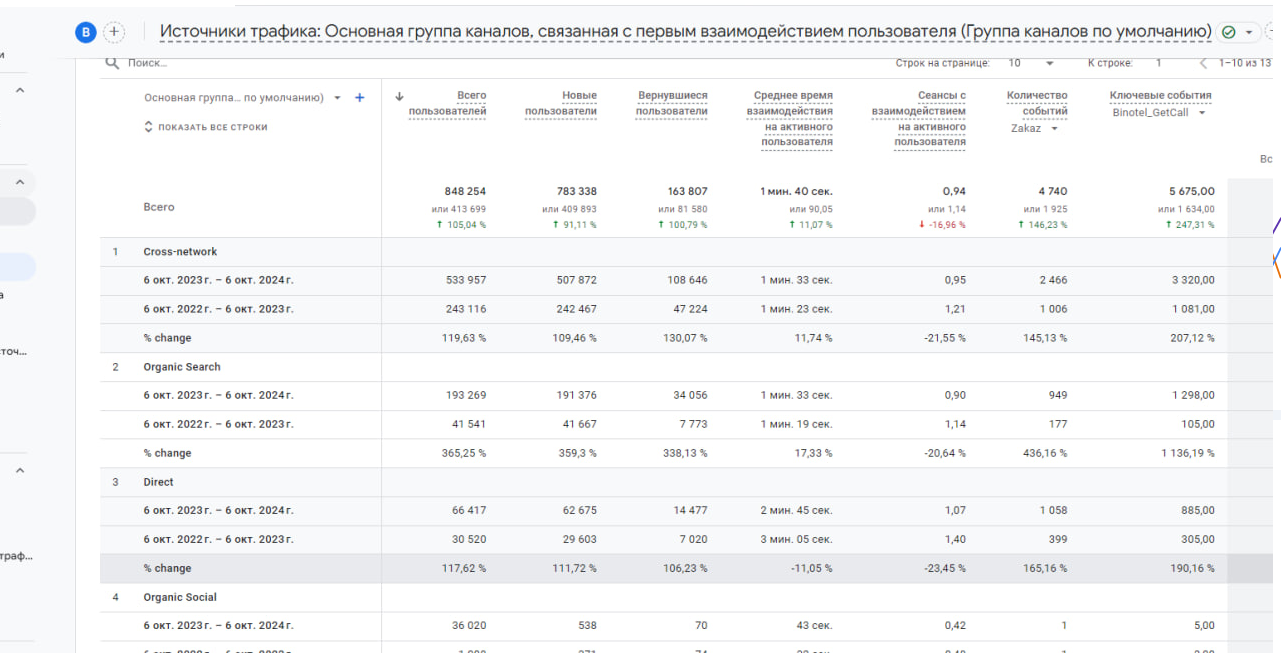Collapse the bottom sidebar section chevron
Screen dimensions: 1281x653
(19, 470)
